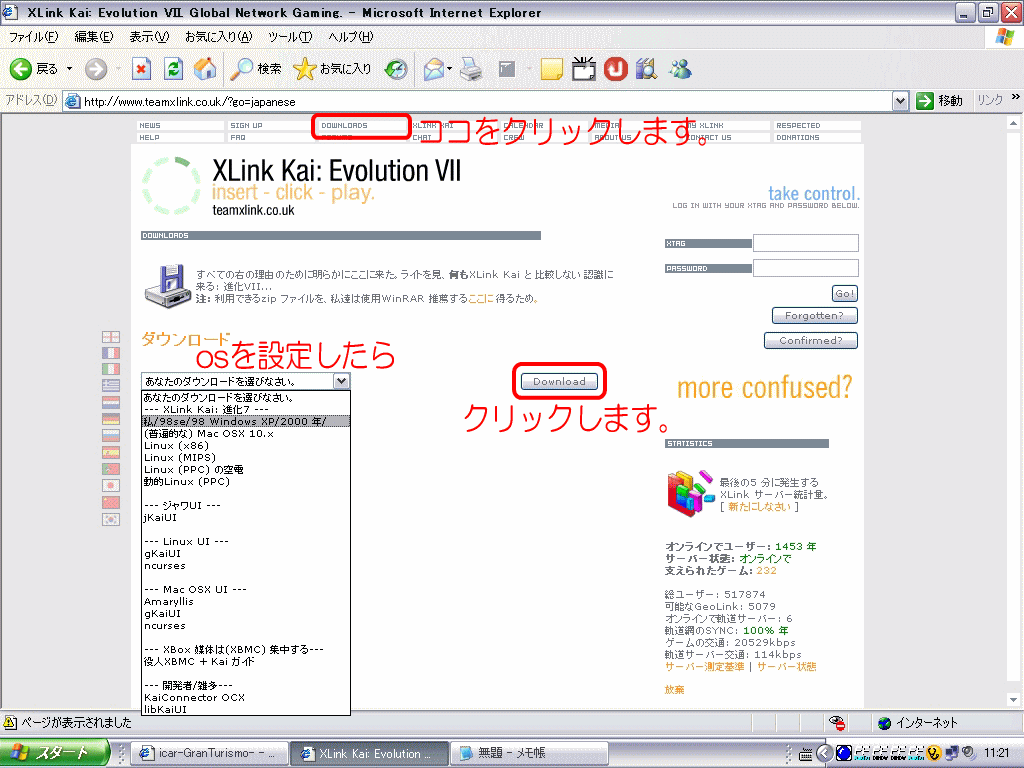The image size is (1024, 768).
Task: Open the 表示(V) menu
Action: (149, 37)
